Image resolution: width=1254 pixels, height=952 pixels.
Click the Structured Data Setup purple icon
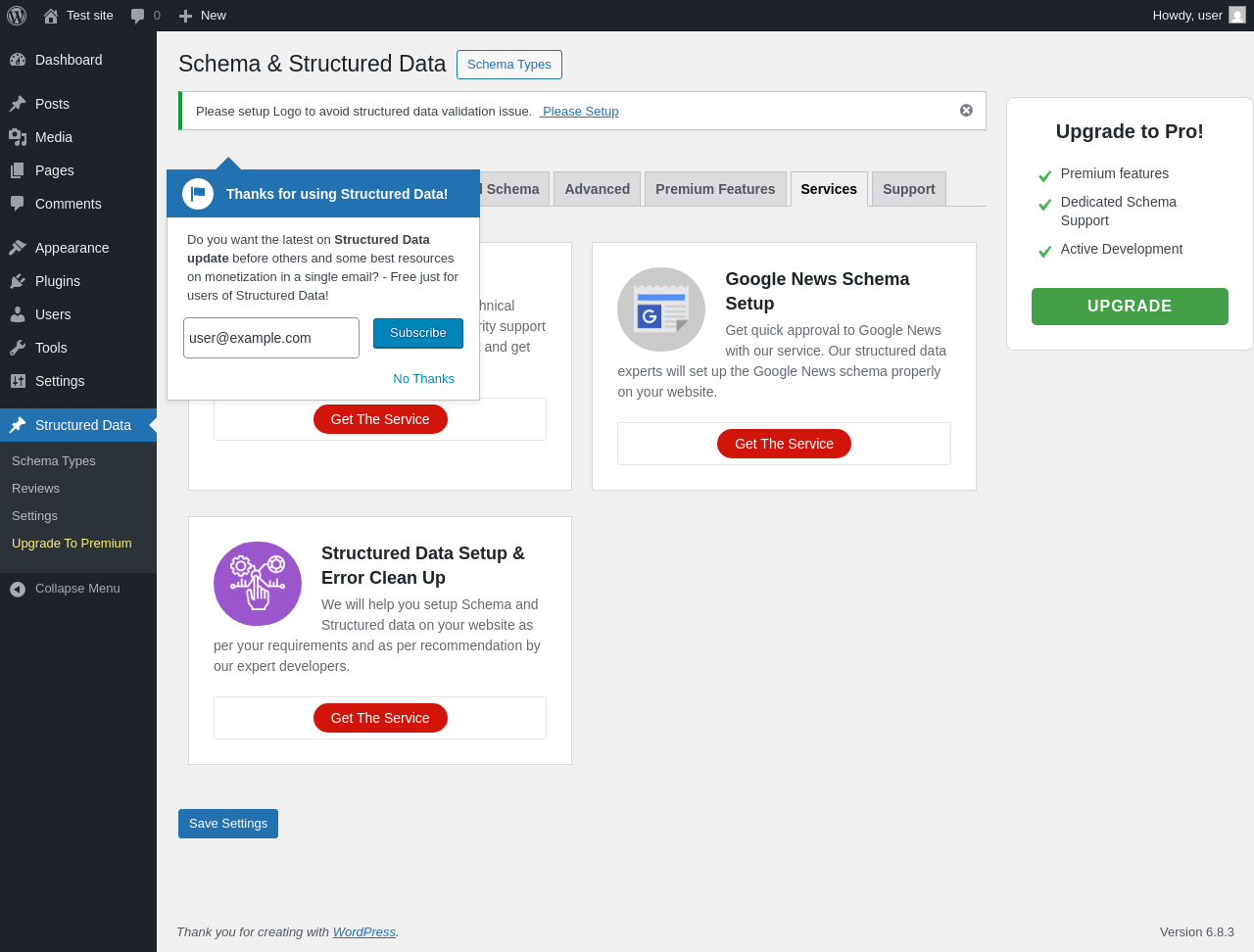[258, 584]
